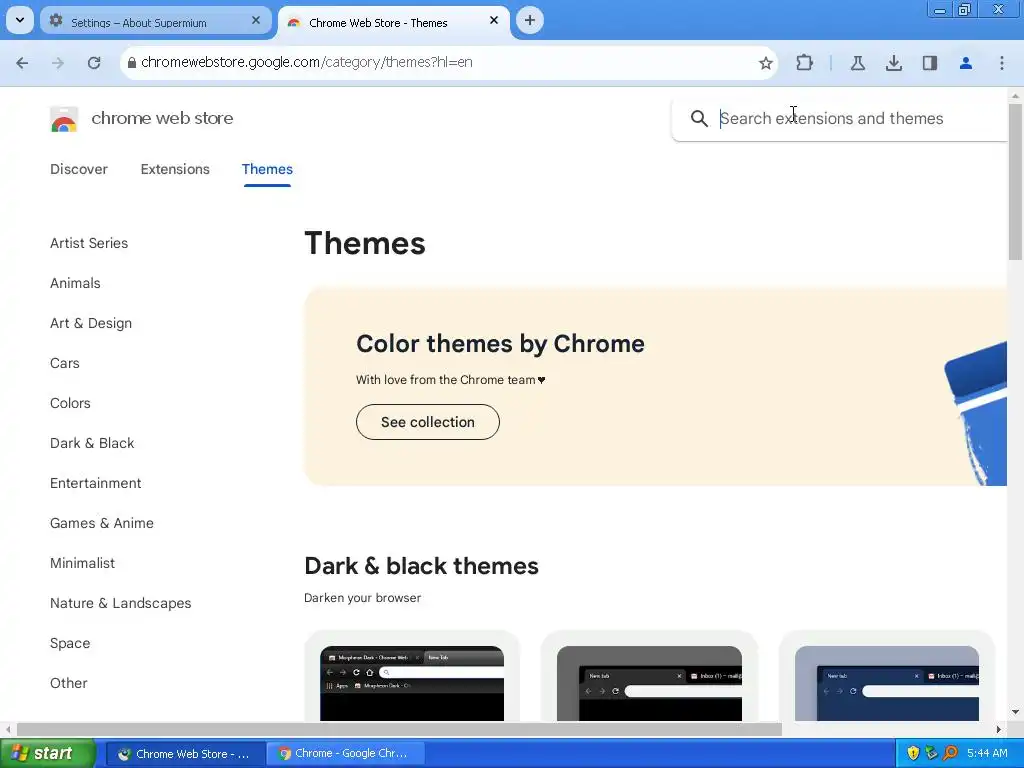Click the horizontal scrollbar thumb

pos(399,729)
